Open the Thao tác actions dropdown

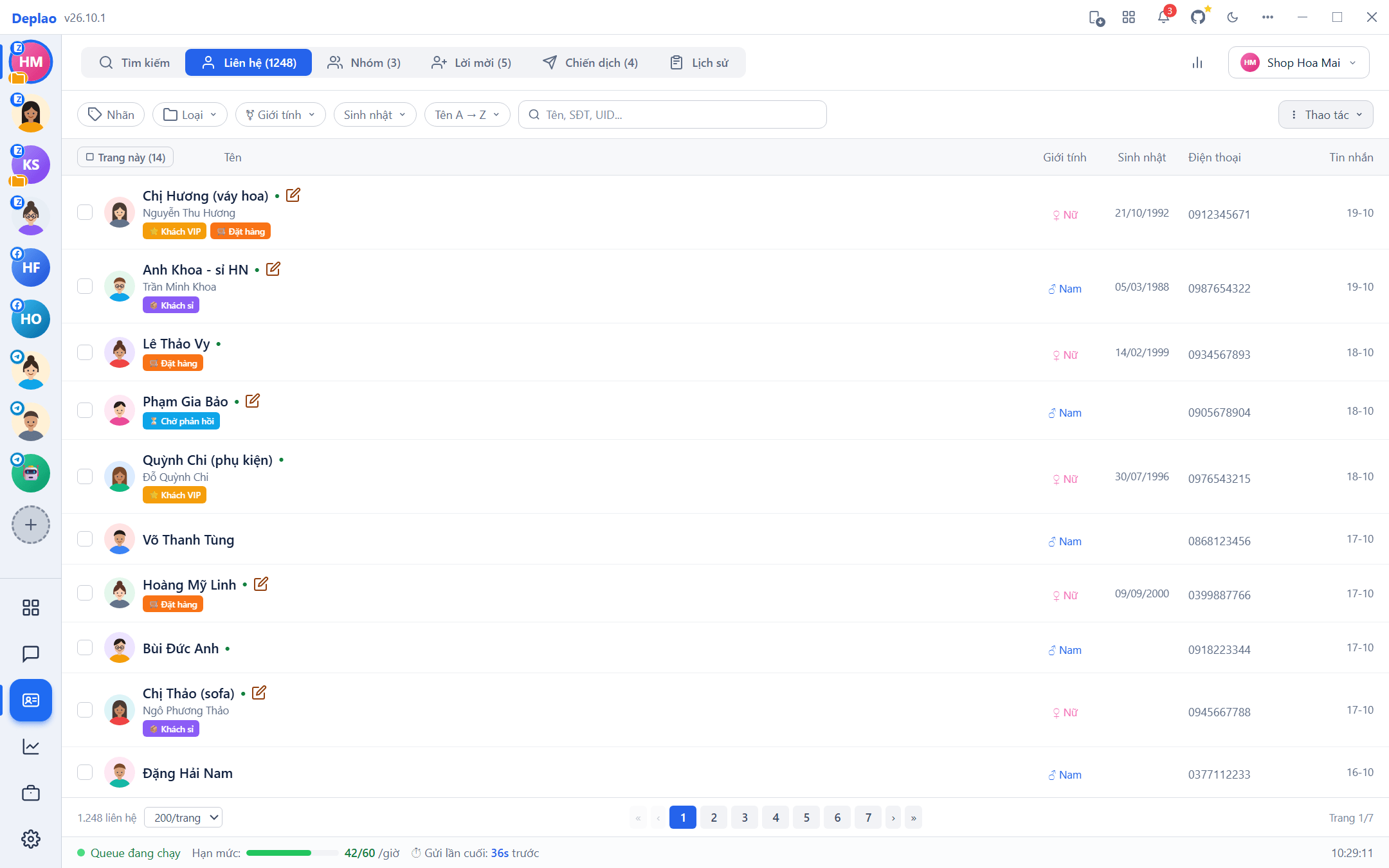tap(1326, 114)
